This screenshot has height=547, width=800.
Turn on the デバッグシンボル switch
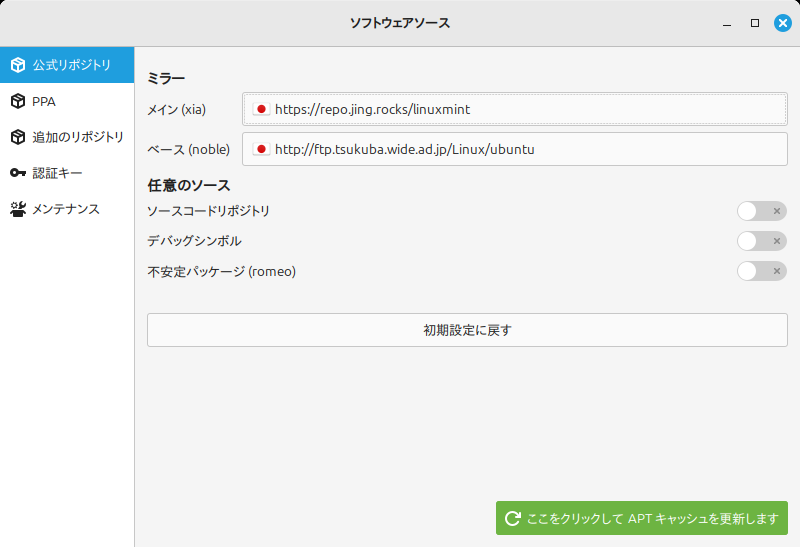tap(762, 241)
